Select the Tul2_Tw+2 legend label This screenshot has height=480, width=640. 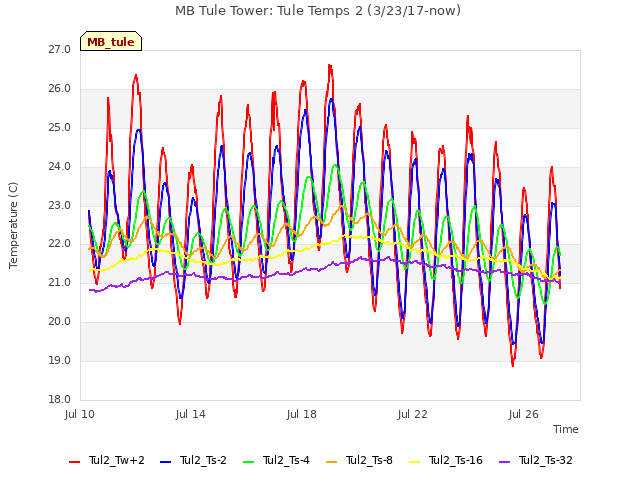117,460
